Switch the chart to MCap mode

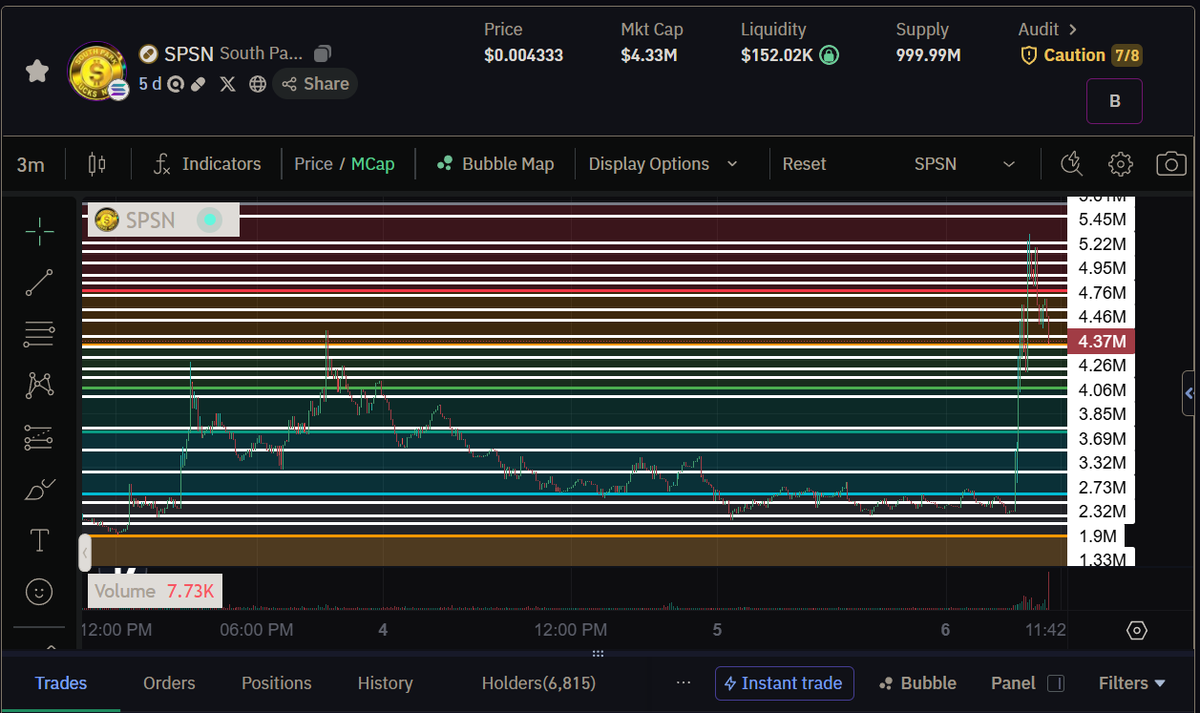372,164
